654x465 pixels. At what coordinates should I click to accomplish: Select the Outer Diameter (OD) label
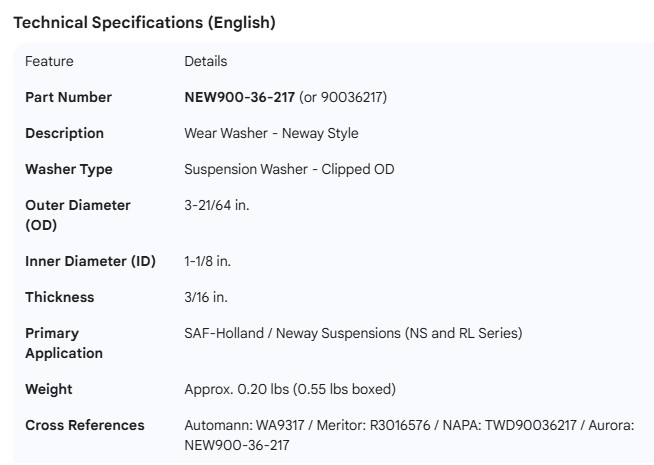tap(77, 214)
